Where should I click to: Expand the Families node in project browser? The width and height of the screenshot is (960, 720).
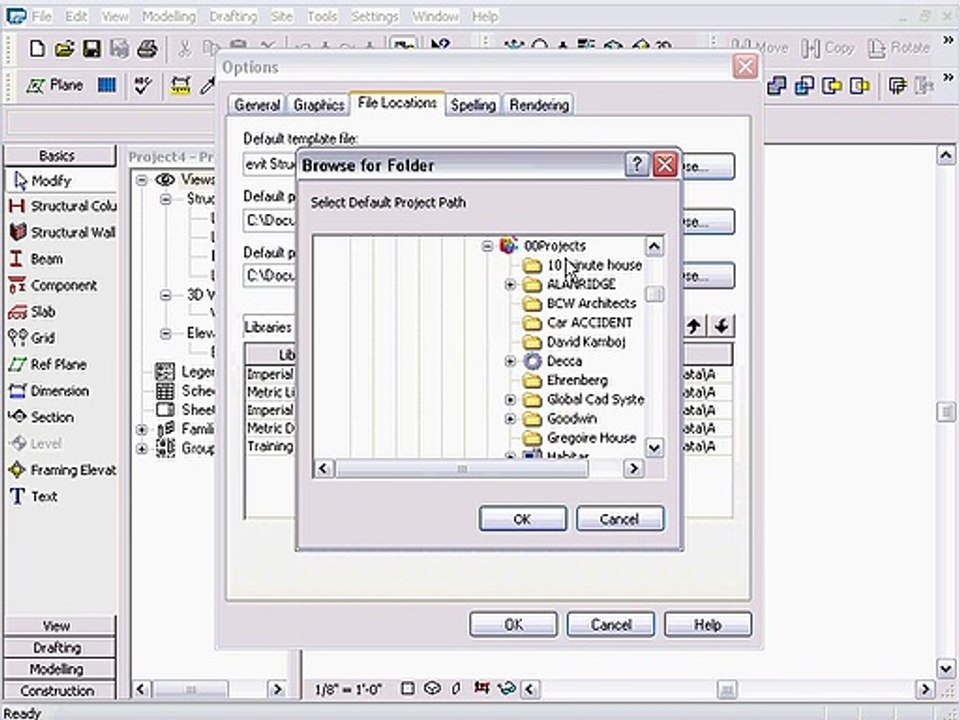tap(142, 430)
